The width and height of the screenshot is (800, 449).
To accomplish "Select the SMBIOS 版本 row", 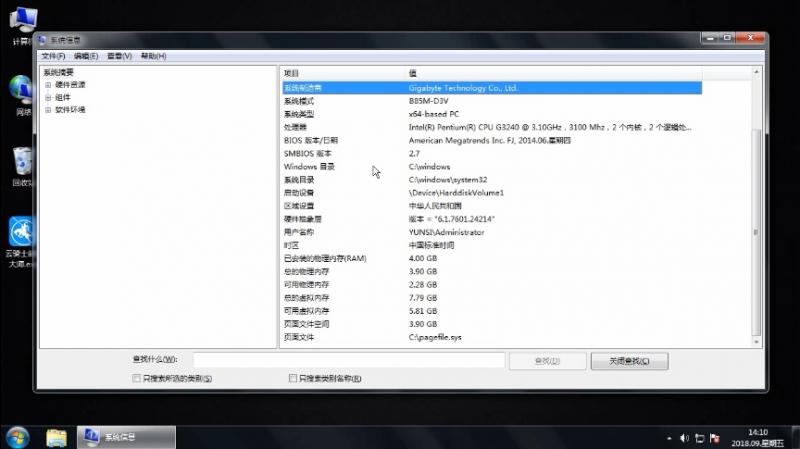I will point(492,154).
